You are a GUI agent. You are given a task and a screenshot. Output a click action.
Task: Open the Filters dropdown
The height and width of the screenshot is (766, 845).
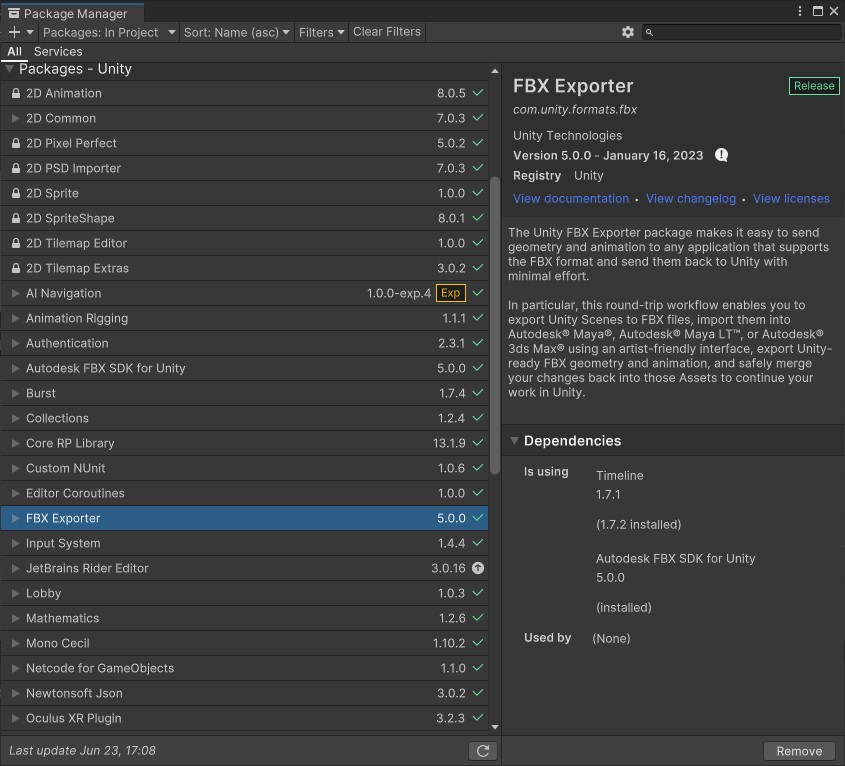[321, 32]
